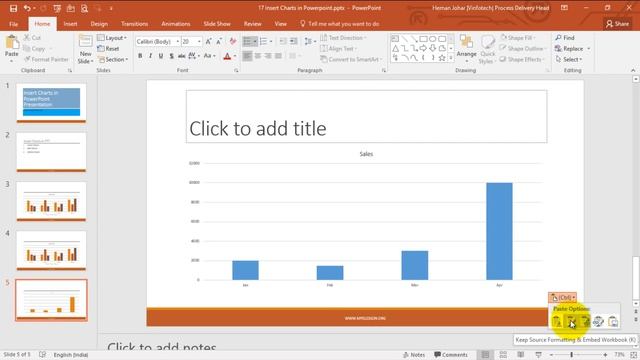640x360 pixels.
Task: Expand the Layout dropdown
Action: pos(112,38)
